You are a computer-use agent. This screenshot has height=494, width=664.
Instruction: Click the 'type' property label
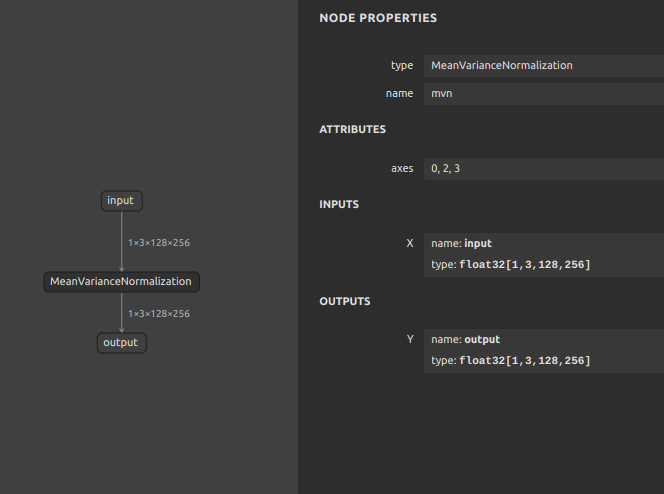point(402,66)
